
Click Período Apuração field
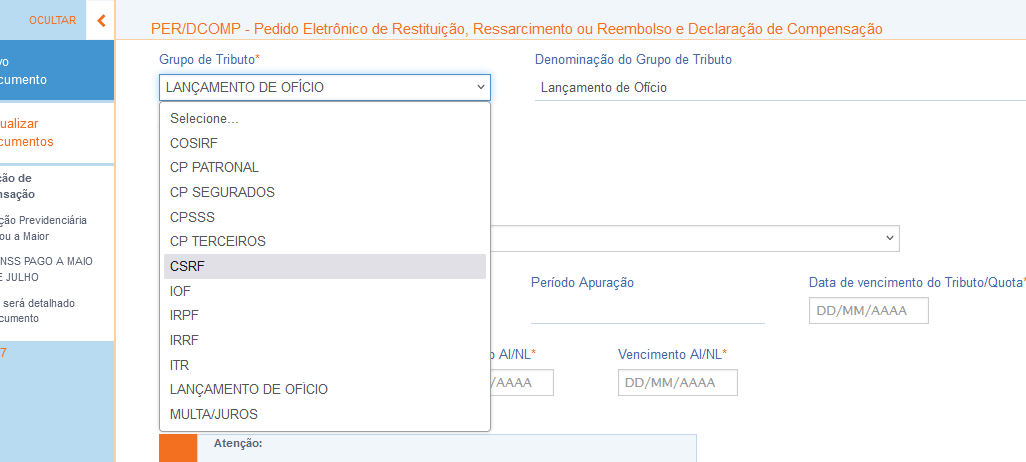(x=647, y=311)
